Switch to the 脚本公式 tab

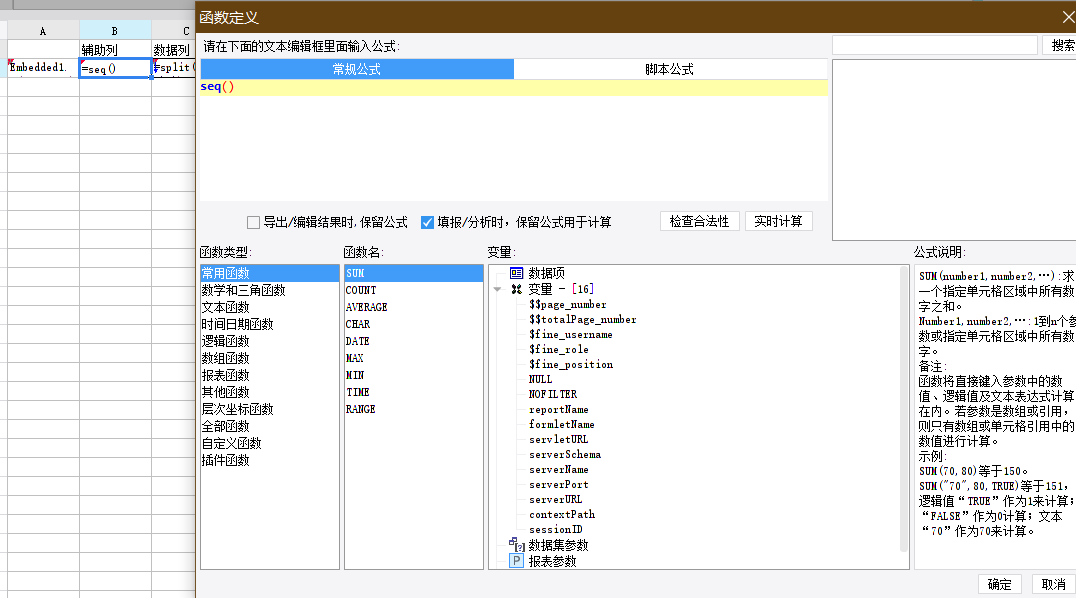tap(670, 69)
